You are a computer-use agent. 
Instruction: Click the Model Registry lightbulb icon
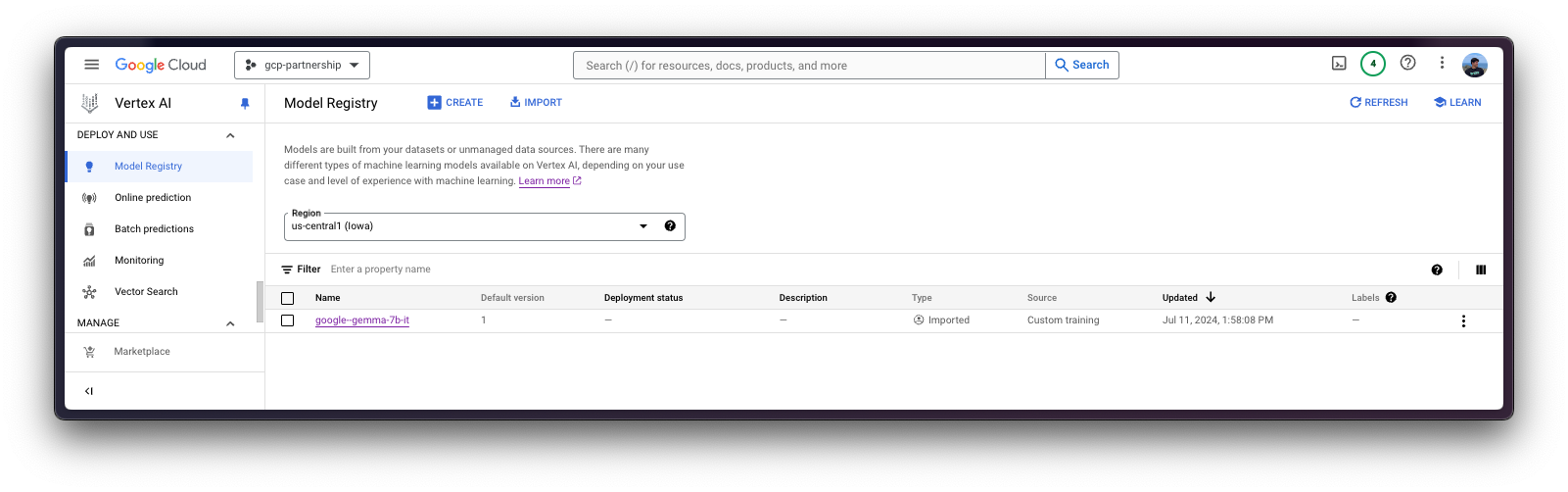(89, 167)
